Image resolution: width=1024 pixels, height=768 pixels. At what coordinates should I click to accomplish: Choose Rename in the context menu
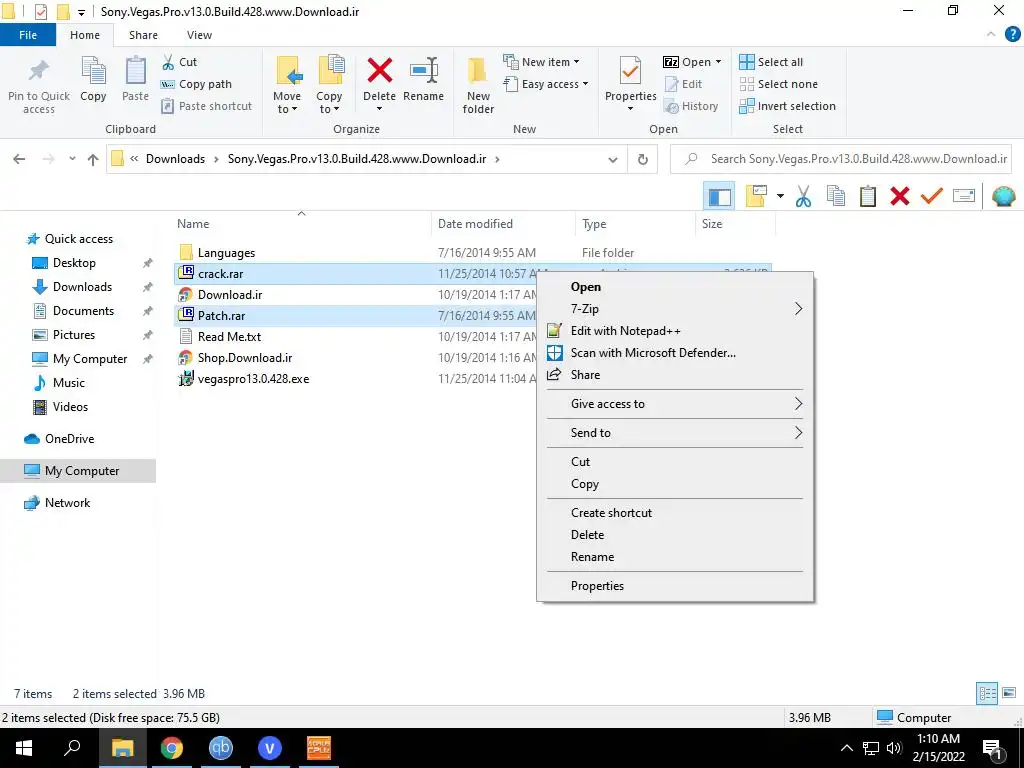677,557
